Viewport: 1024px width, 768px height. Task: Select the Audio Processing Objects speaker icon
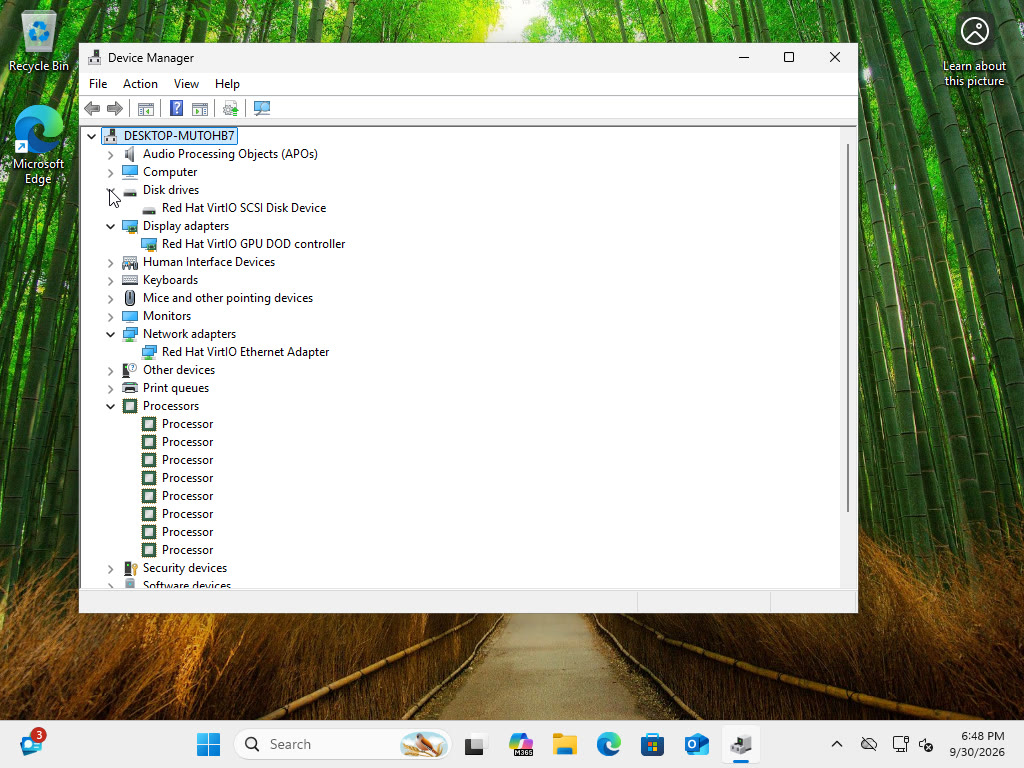(x=130, y=154)
